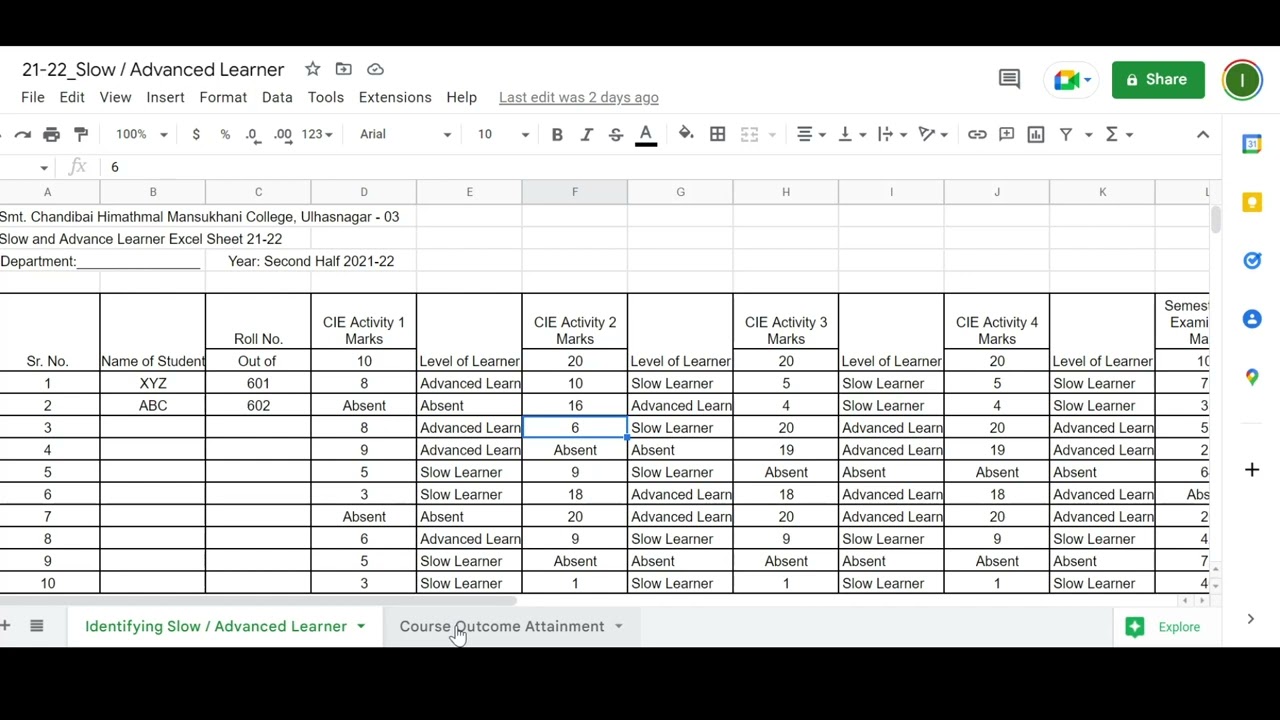Image resolution: width=1280 pixels, height=720 pixels.
Task: Activate the paint format tool
Action: (81, 134)
